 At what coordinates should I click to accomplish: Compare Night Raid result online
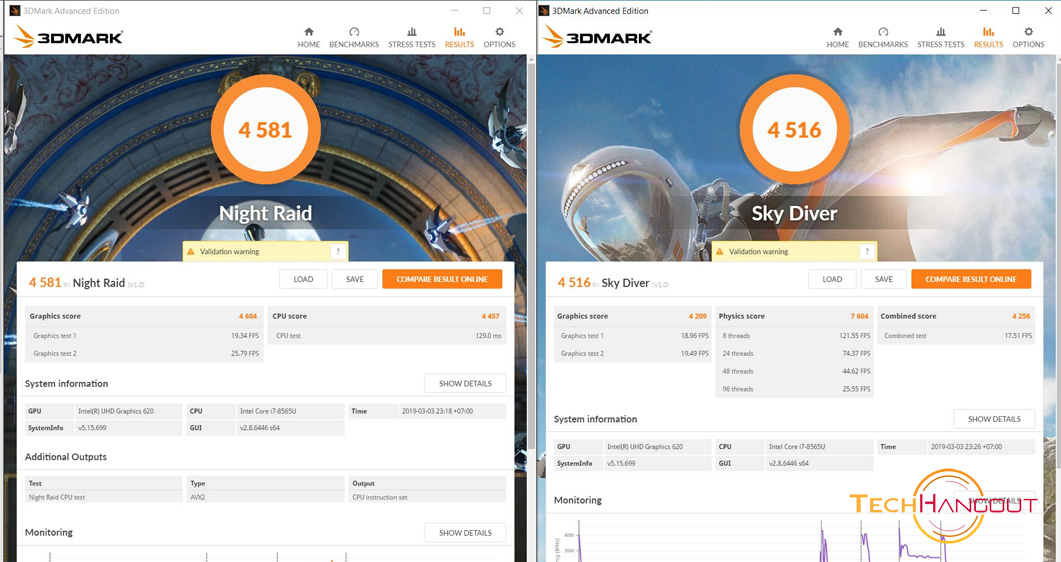(442, 279)
